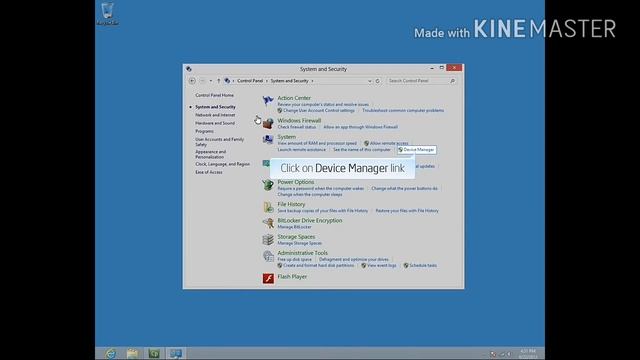The image size is (640, 360).
Task: Click the Flash Player heading
Action: pyautogui.click(x=292, y=277)
